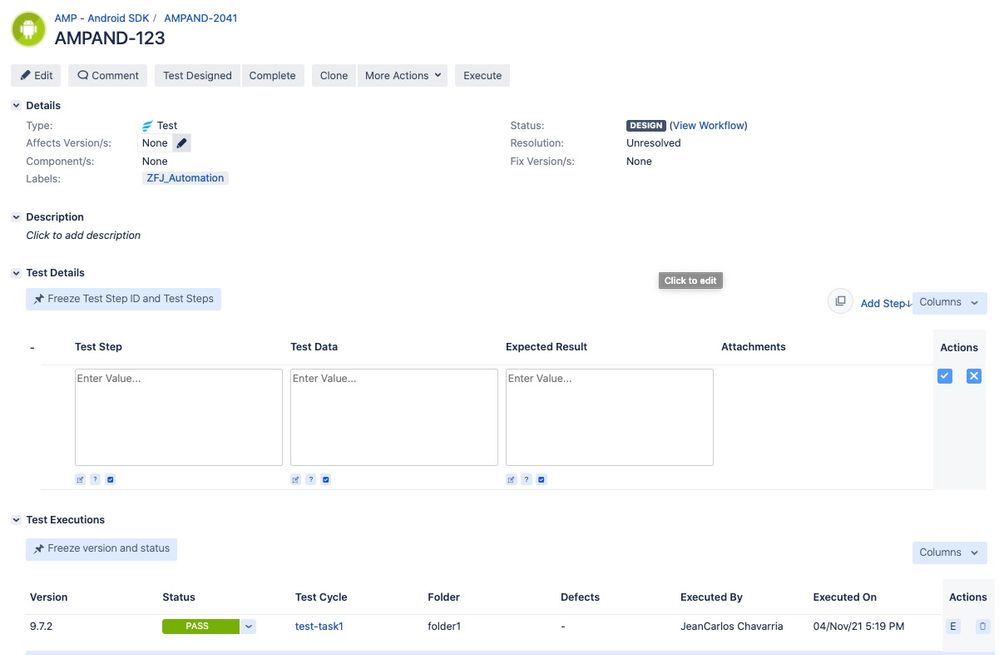
Task: Open the ZFJ_Automation label
Action: point(185,178)
